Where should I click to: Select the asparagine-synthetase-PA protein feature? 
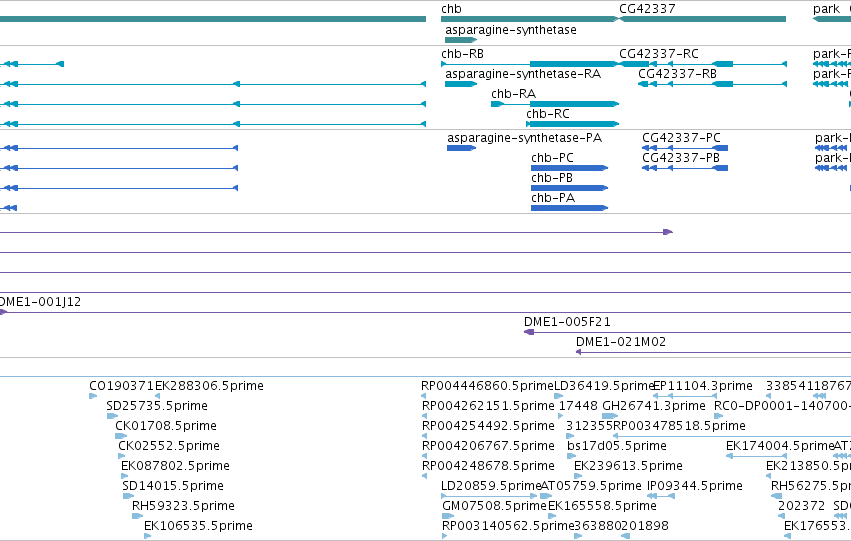click(x=461, y=148)
